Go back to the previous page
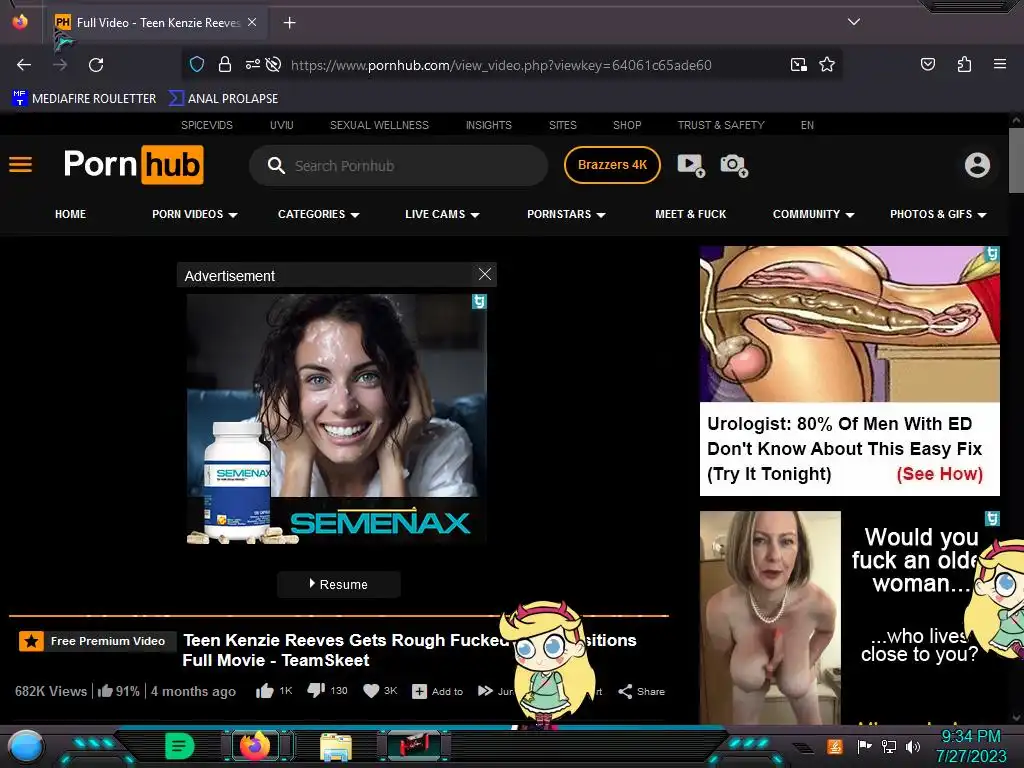The image size is (1024, 768). (x=24, y=65)
